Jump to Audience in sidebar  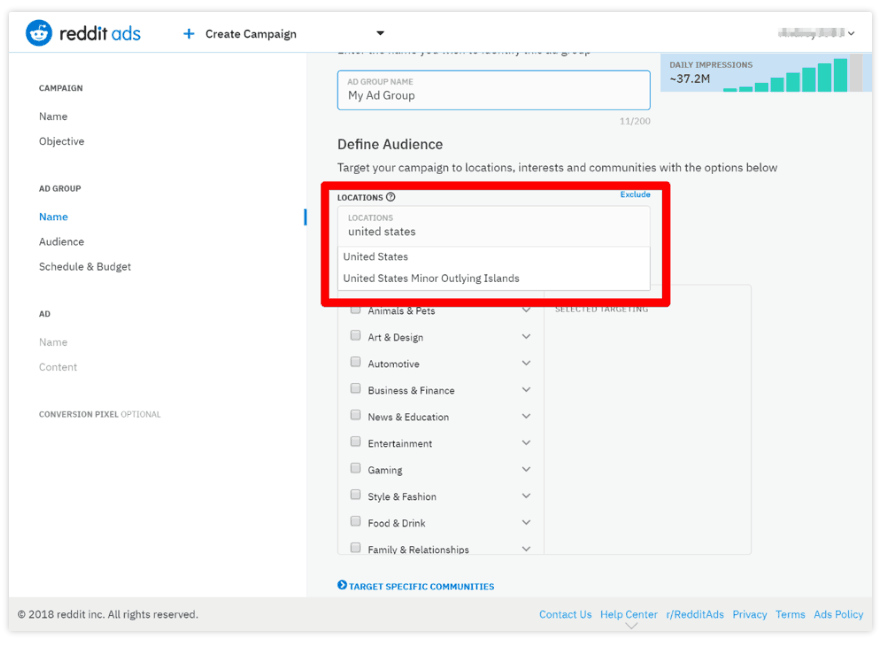(61, 242)
